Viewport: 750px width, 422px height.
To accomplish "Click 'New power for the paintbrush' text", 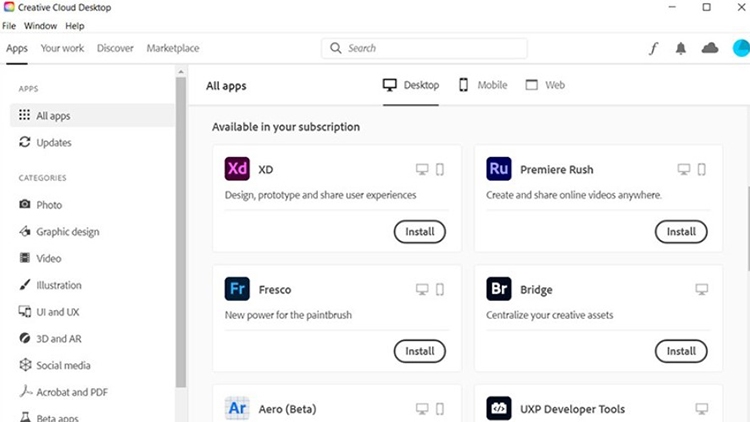I will [288, 315].
